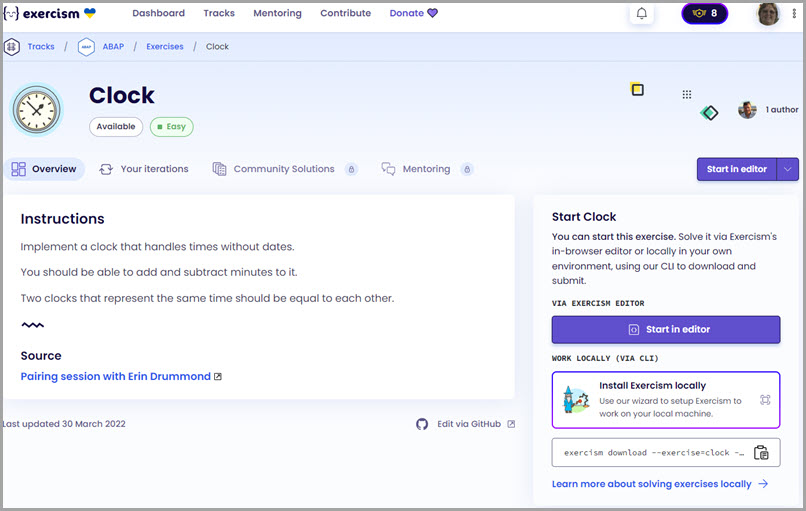Viewport: 806px width, 511px height.
Task: Click the ABAP track hexagon icon
Action: coord(86,47)
